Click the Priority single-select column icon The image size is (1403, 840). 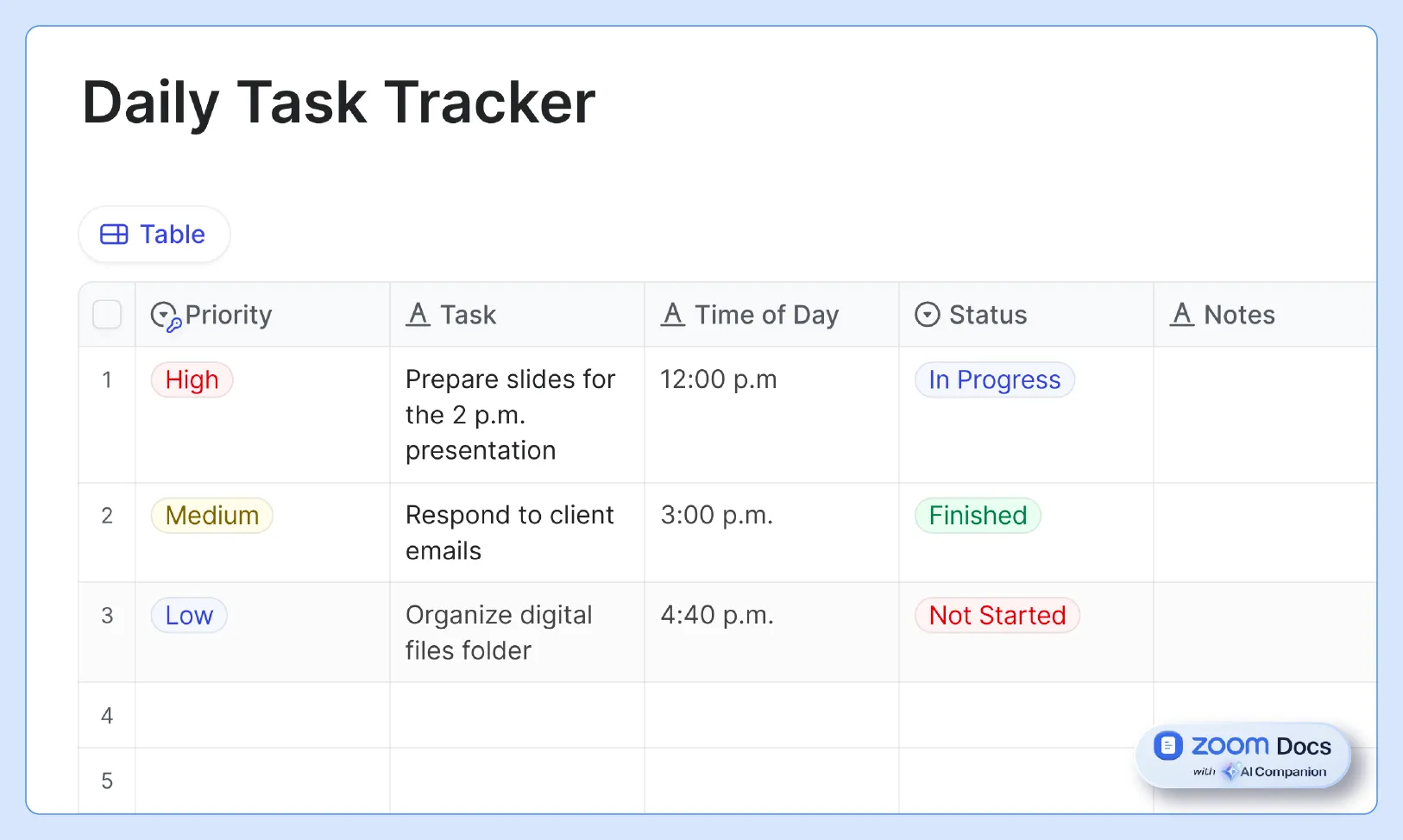[x=165, y=315]
